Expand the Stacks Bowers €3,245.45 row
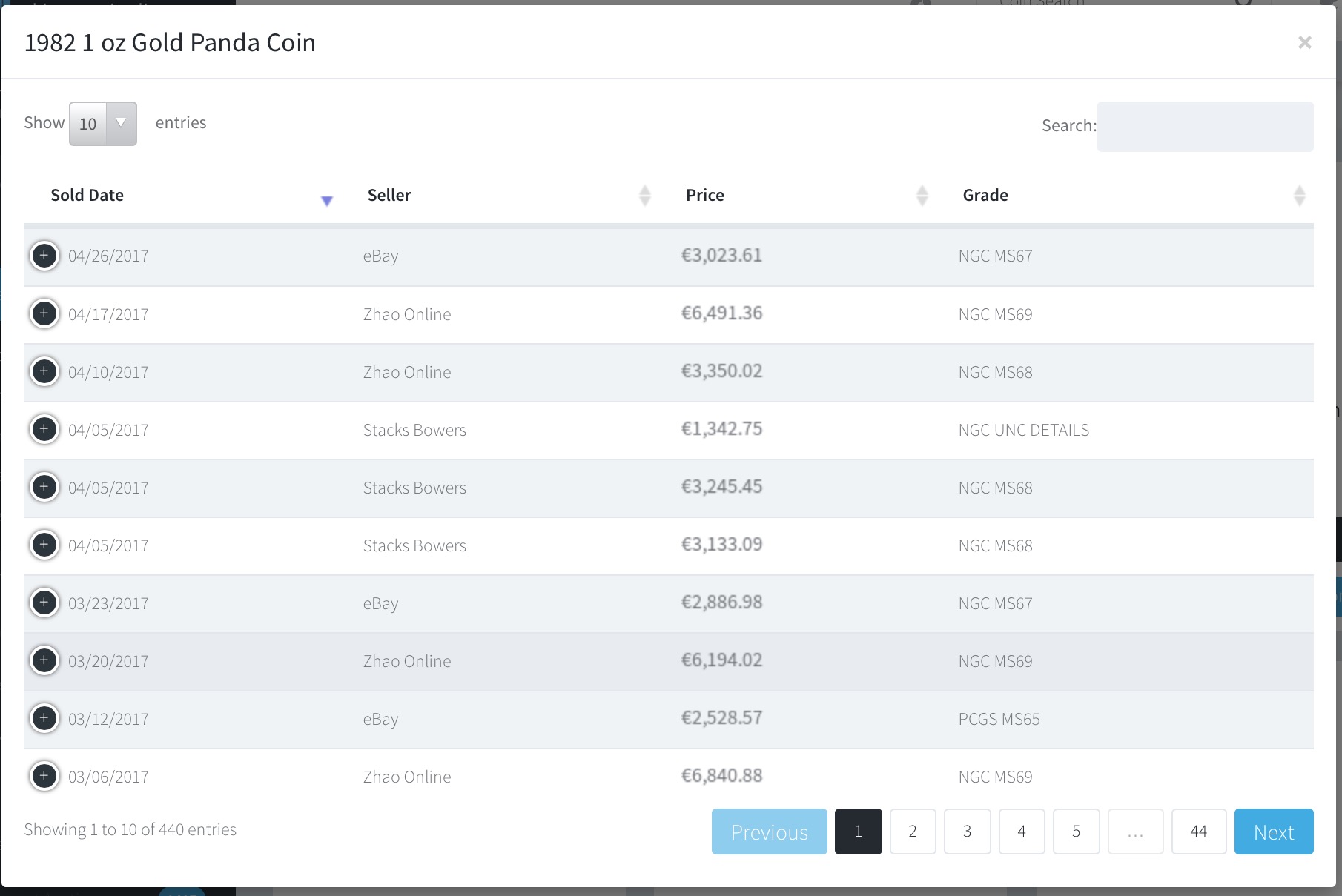 (44, 487)
